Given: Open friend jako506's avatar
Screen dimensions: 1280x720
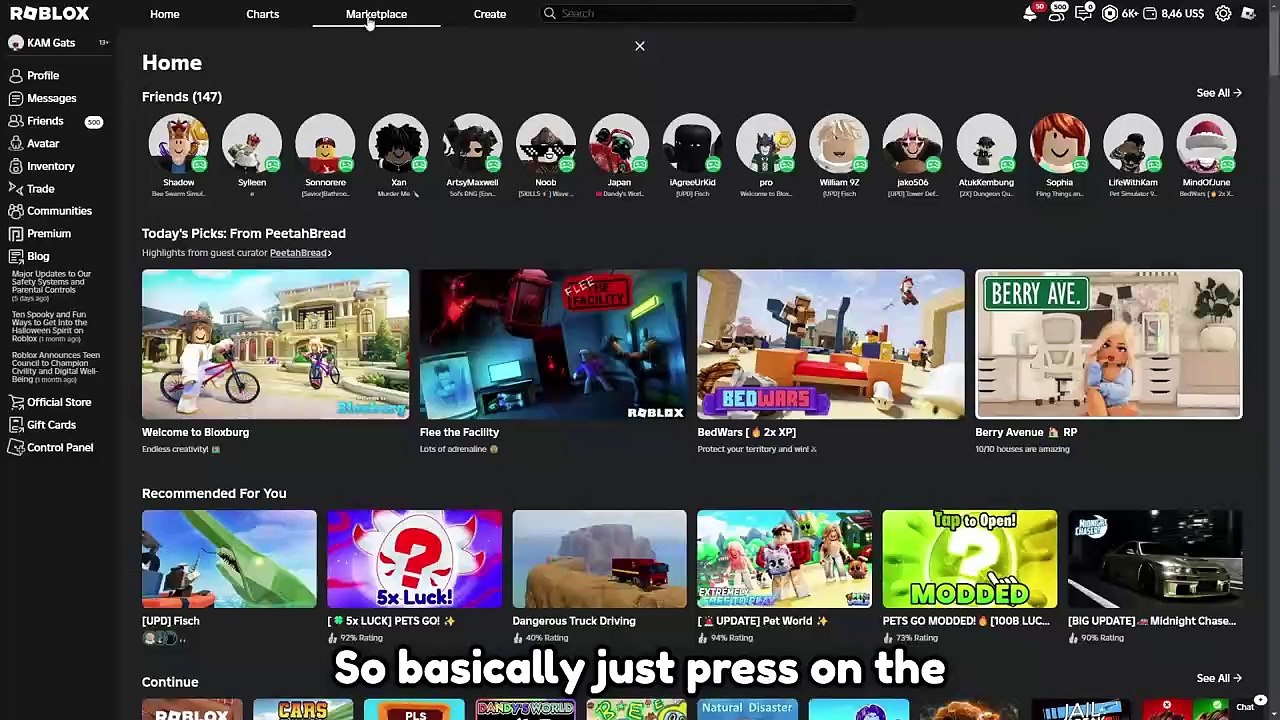Looking at the screenshot, I should coord(912,143).
